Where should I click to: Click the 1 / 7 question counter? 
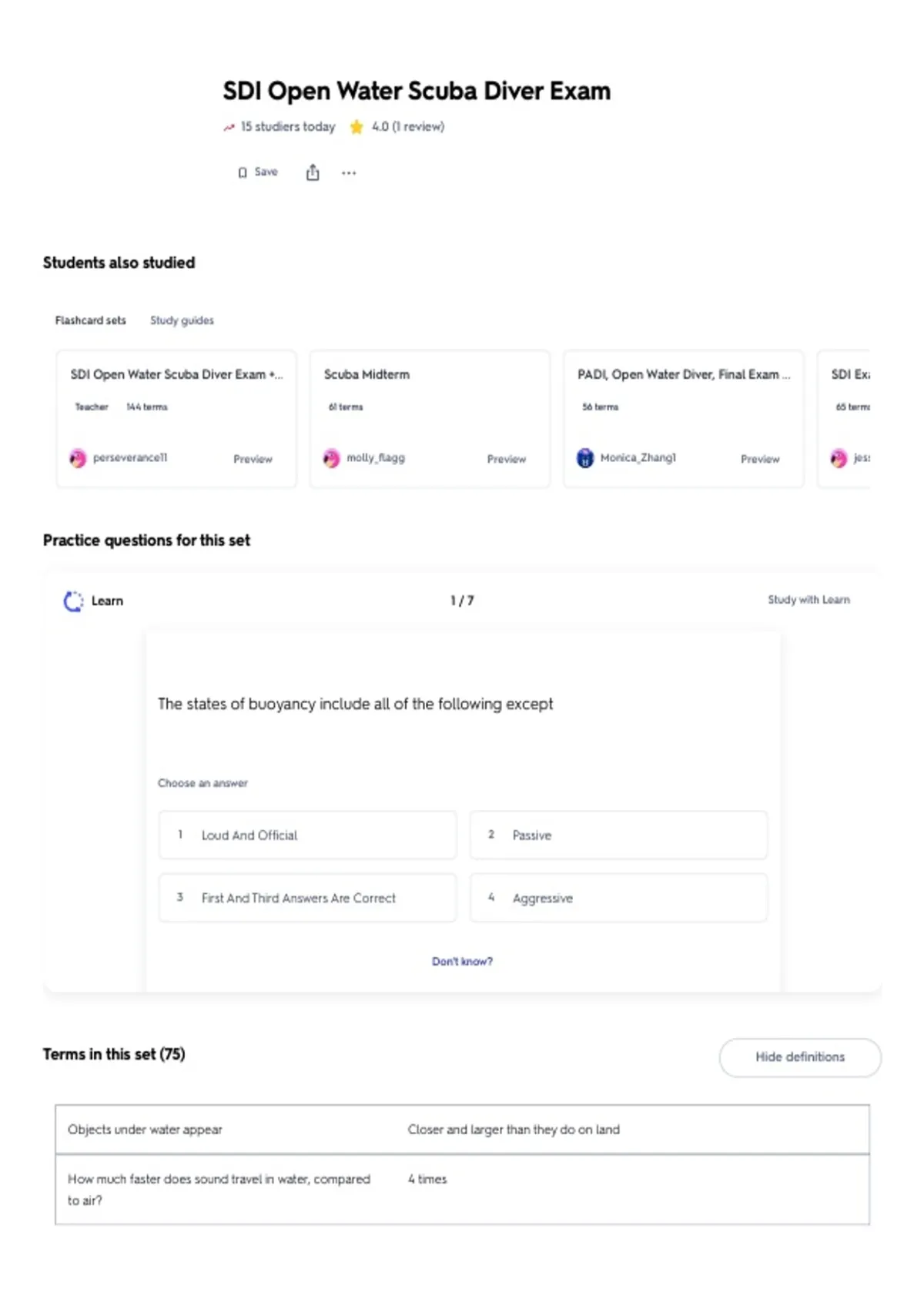click(462, 601)
